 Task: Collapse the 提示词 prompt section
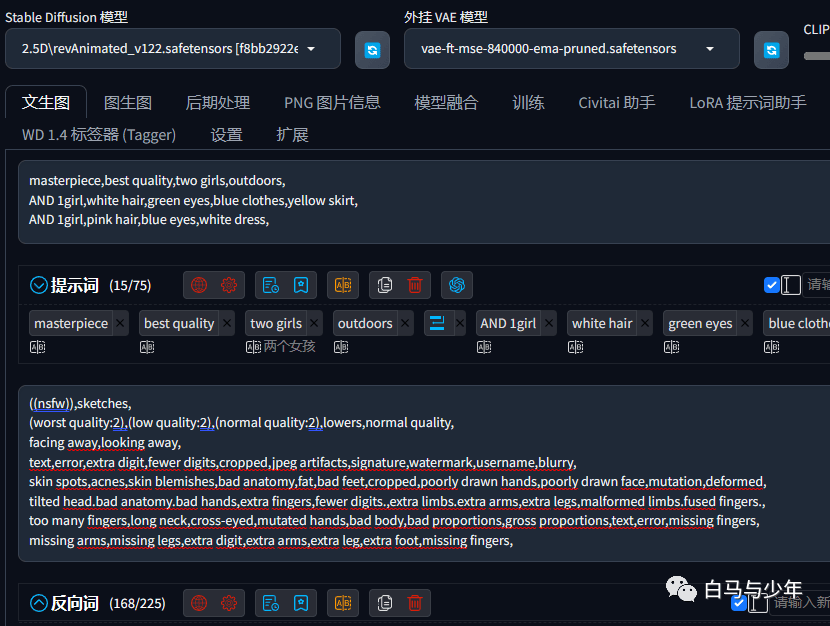point(39,285)
